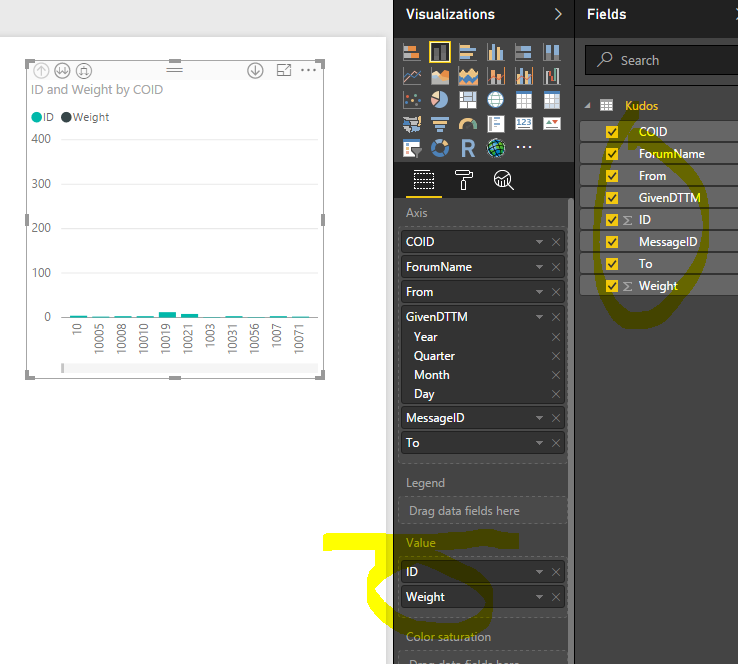Go to next level in hierarchy
Image resolution: width=738 pixels, height=664 pixels.
(62, 71)
